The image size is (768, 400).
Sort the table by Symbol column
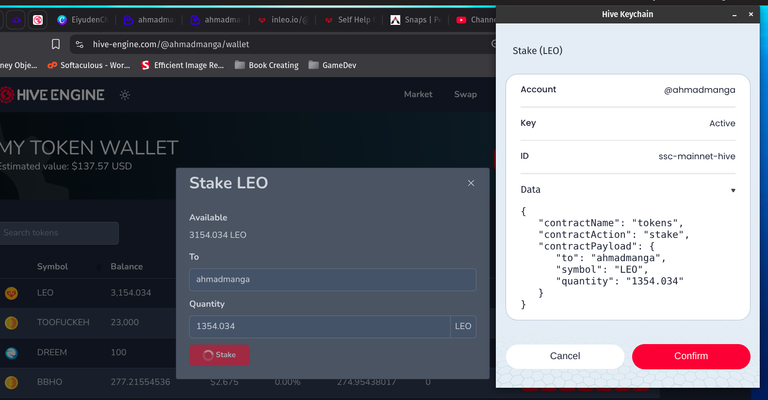point(52,267)
